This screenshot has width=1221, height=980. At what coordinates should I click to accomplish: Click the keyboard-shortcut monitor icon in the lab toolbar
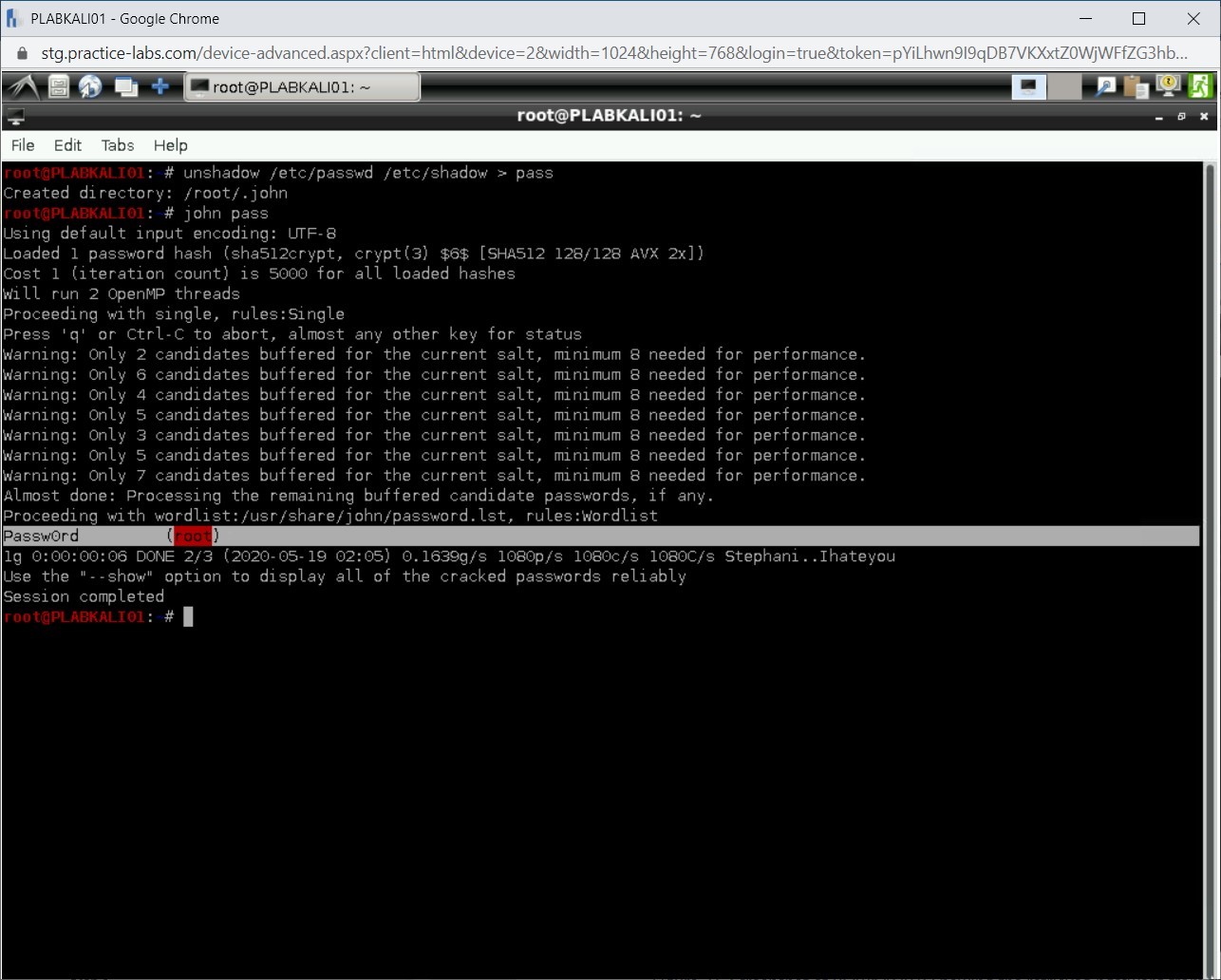click(x=1167, y=85)
